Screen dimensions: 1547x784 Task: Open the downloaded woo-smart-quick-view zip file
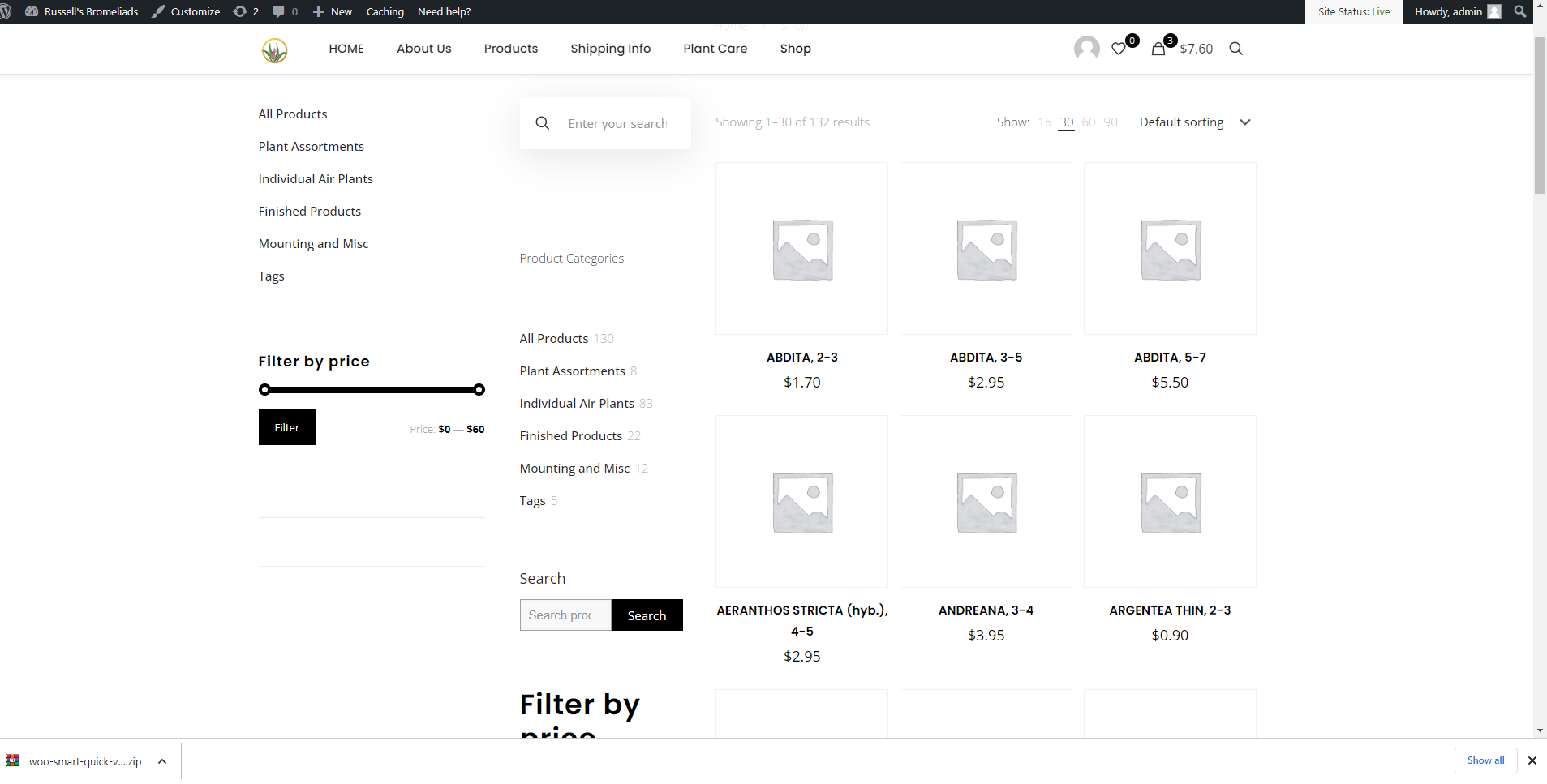click(x=75, y=761)
